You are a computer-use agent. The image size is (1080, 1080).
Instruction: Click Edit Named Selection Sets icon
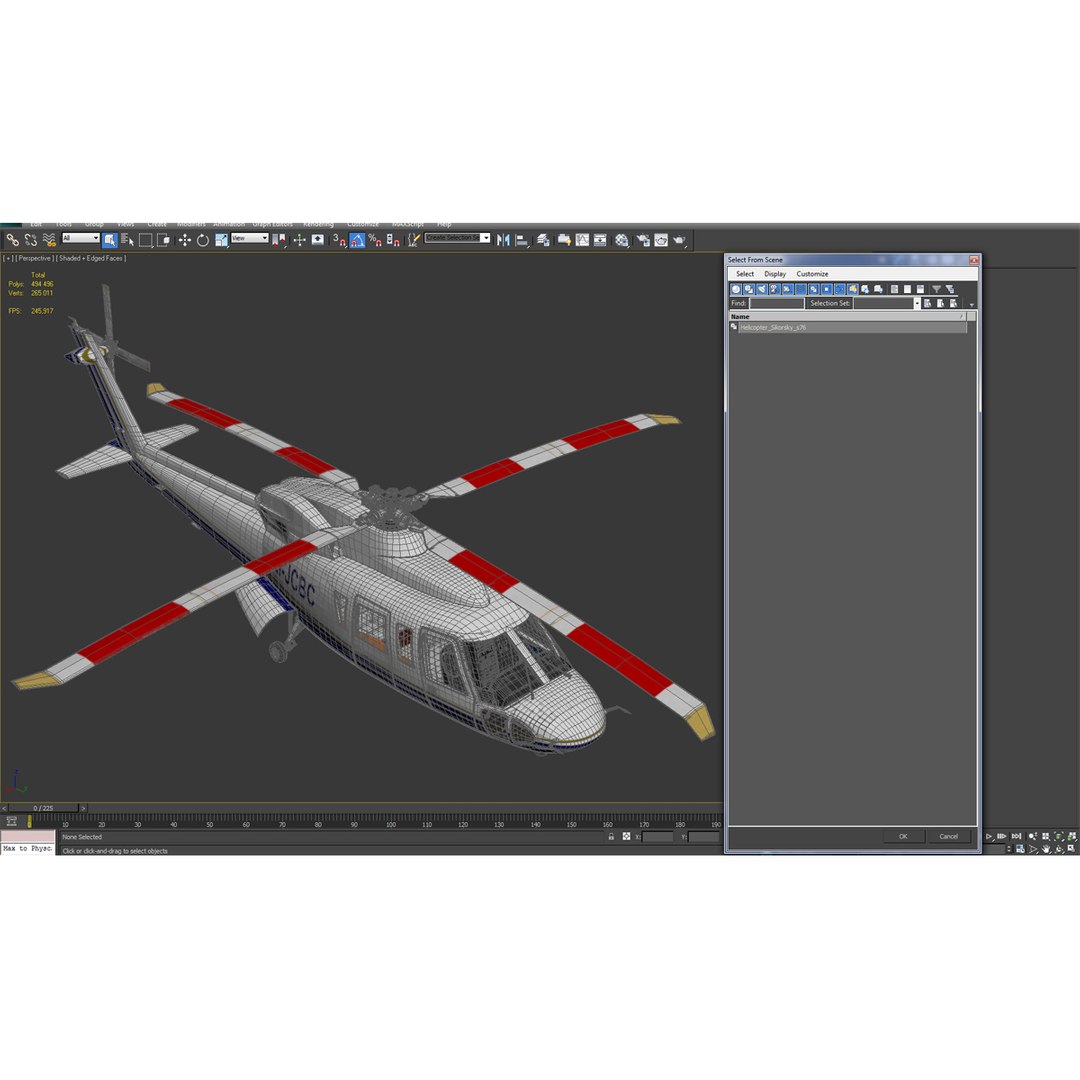pos(413,240)
